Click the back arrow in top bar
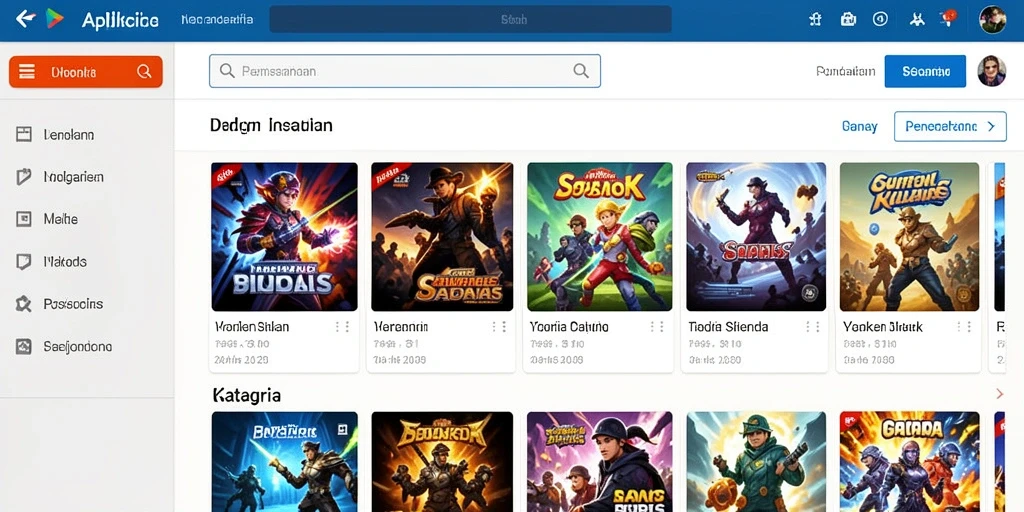Screen dimensions: 1024x512 [x=25, y=19]
